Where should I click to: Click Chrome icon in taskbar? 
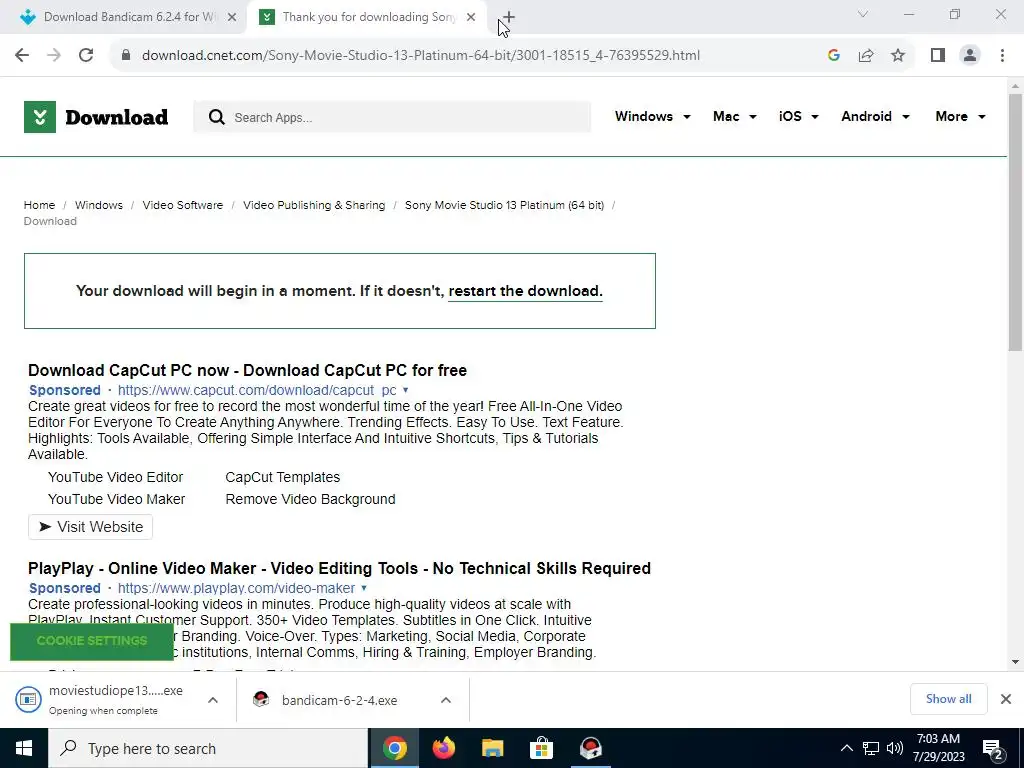[395, 748]
